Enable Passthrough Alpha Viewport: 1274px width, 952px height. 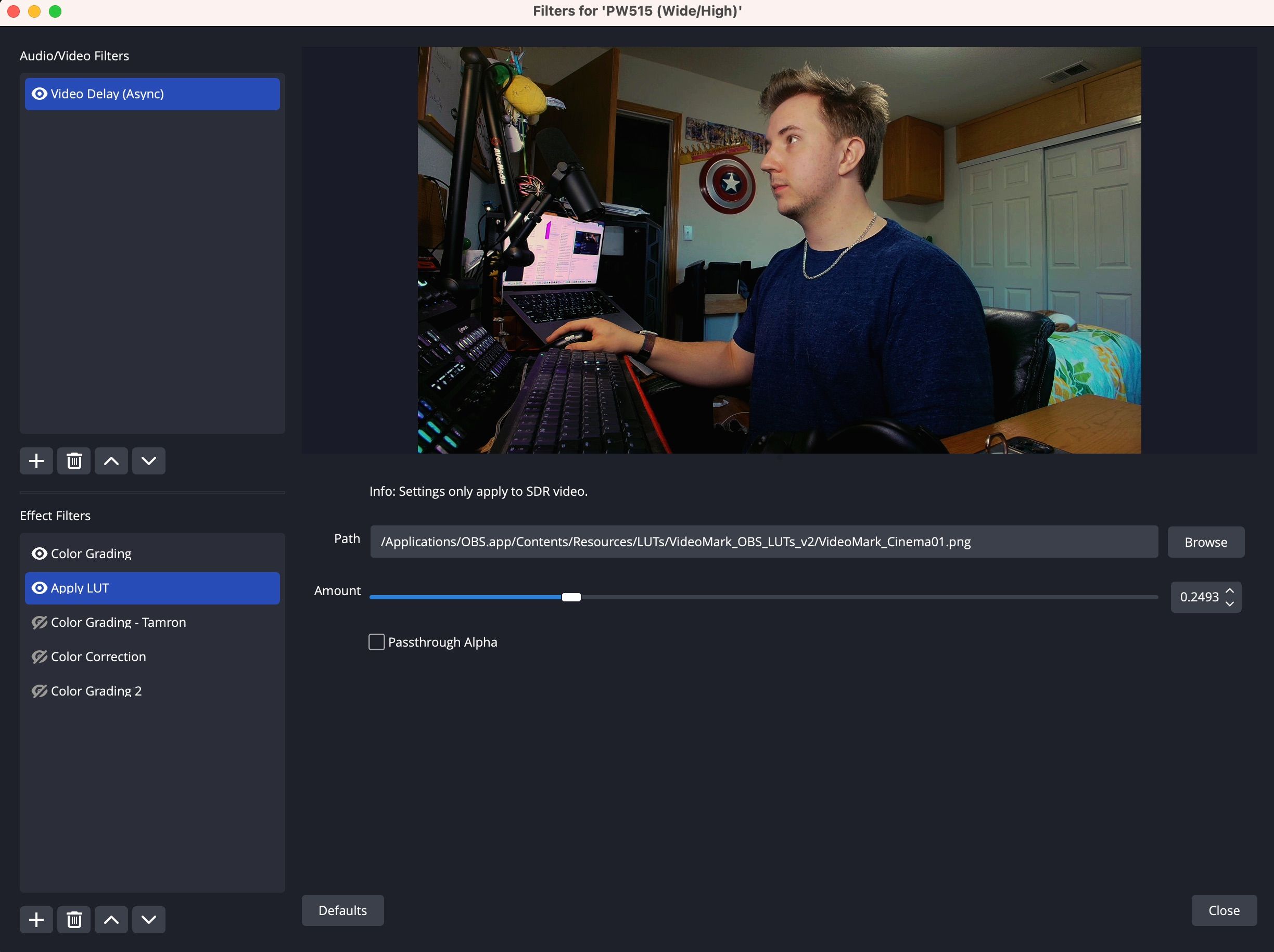(376, 642)
